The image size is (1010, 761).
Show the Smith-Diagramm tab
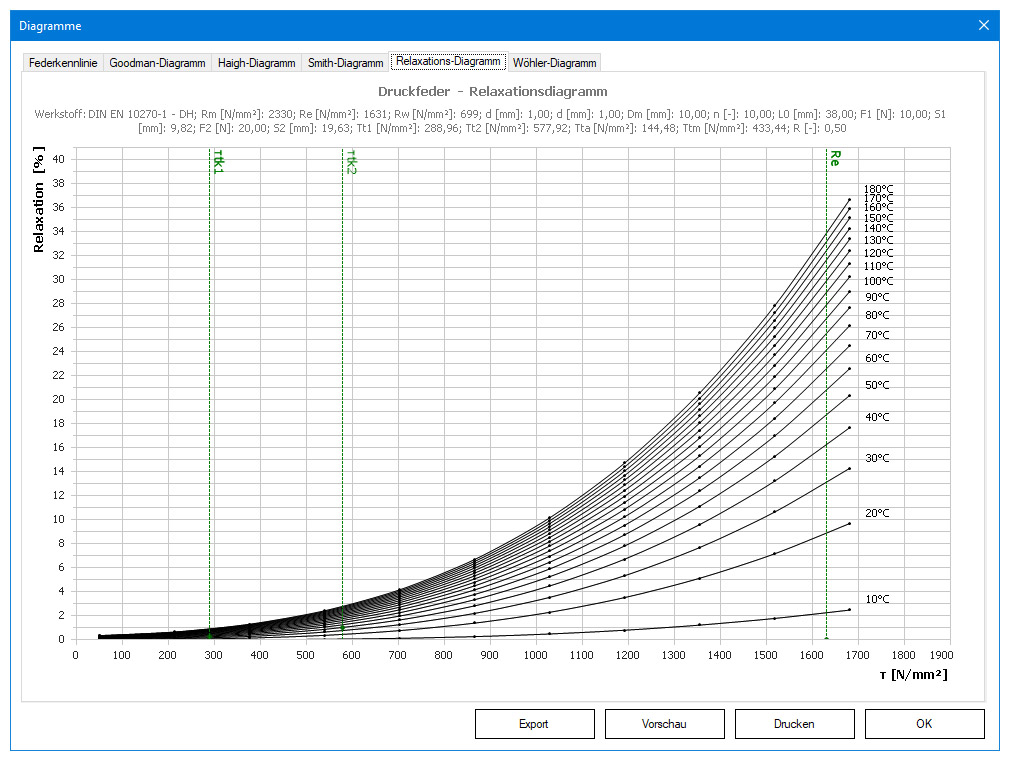[345, 63]
